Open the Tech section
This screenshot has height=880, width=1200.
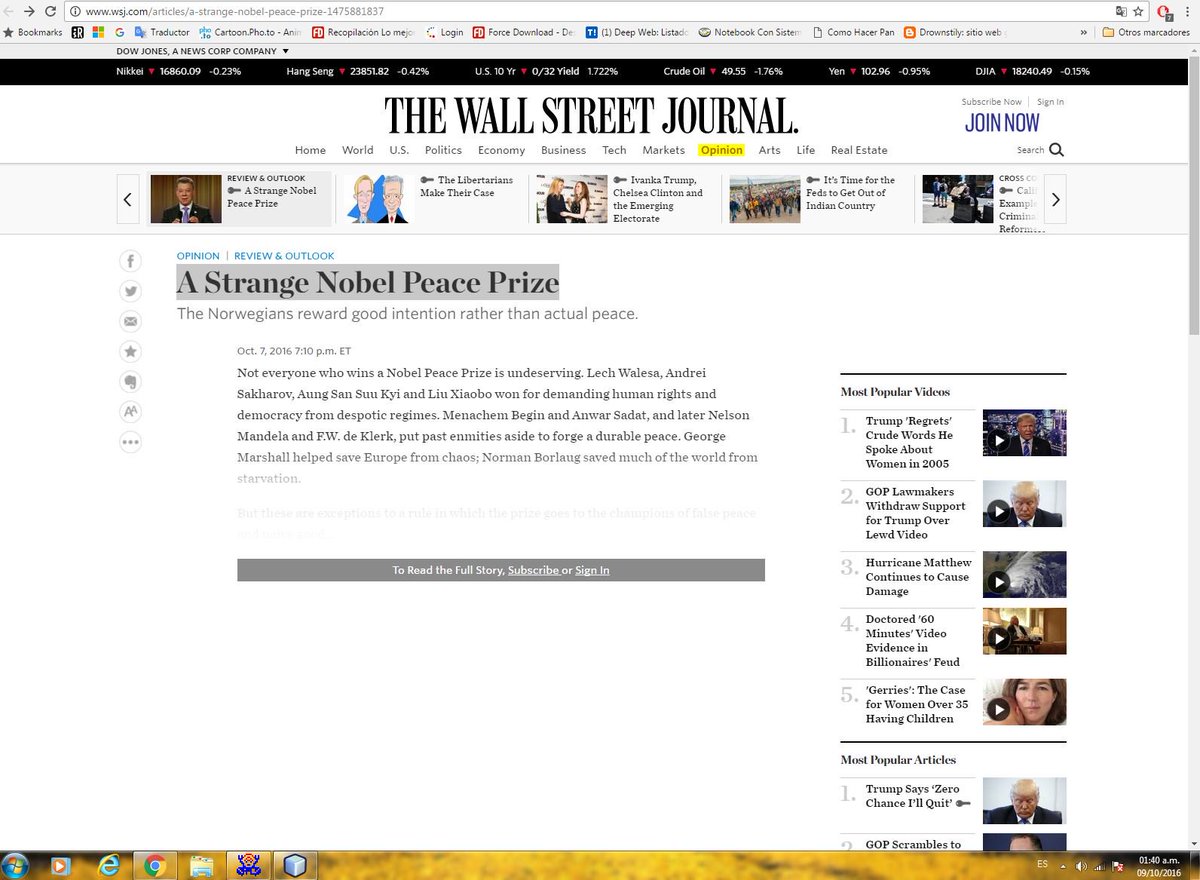pyautogui.click(x=614, y=150)
